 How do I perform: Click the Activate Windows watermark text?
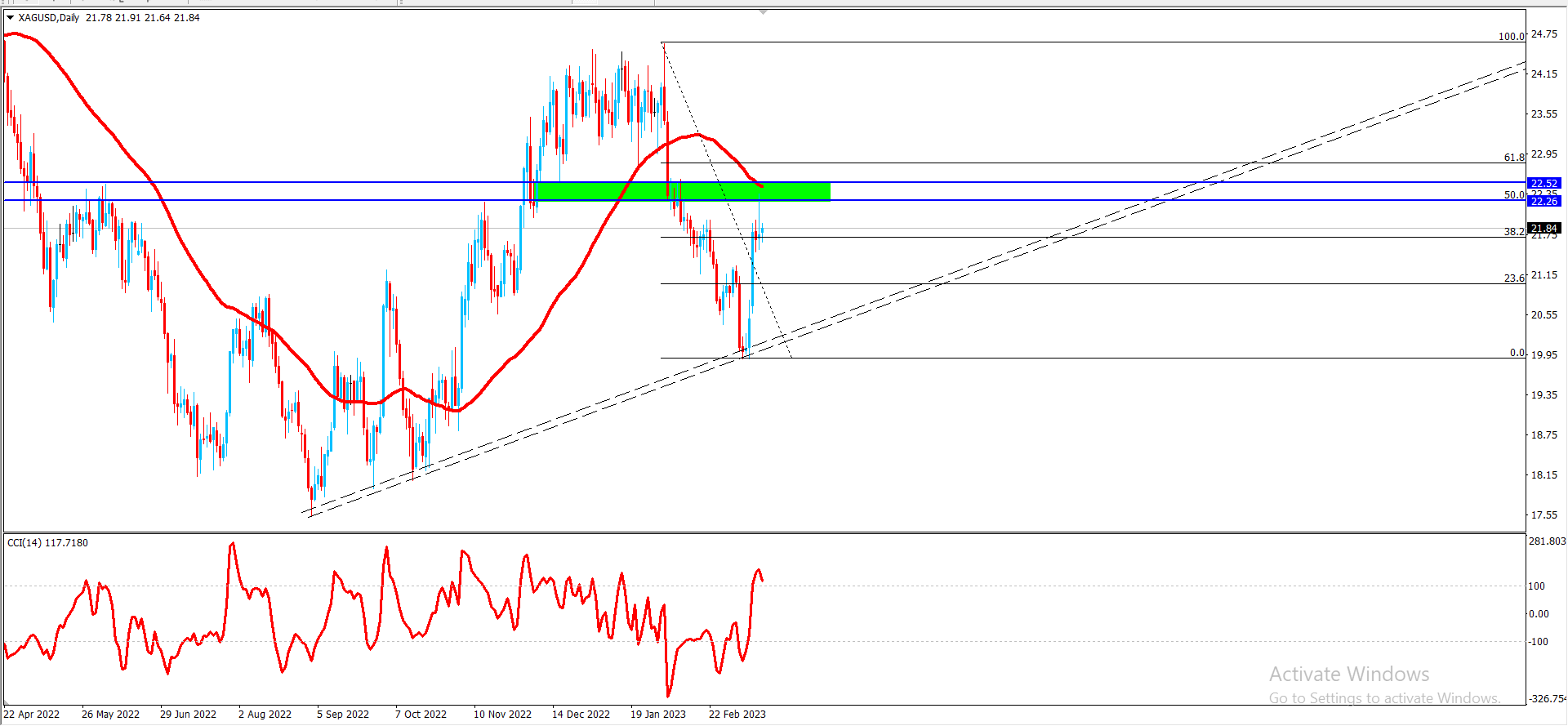tap(1348, 675)
